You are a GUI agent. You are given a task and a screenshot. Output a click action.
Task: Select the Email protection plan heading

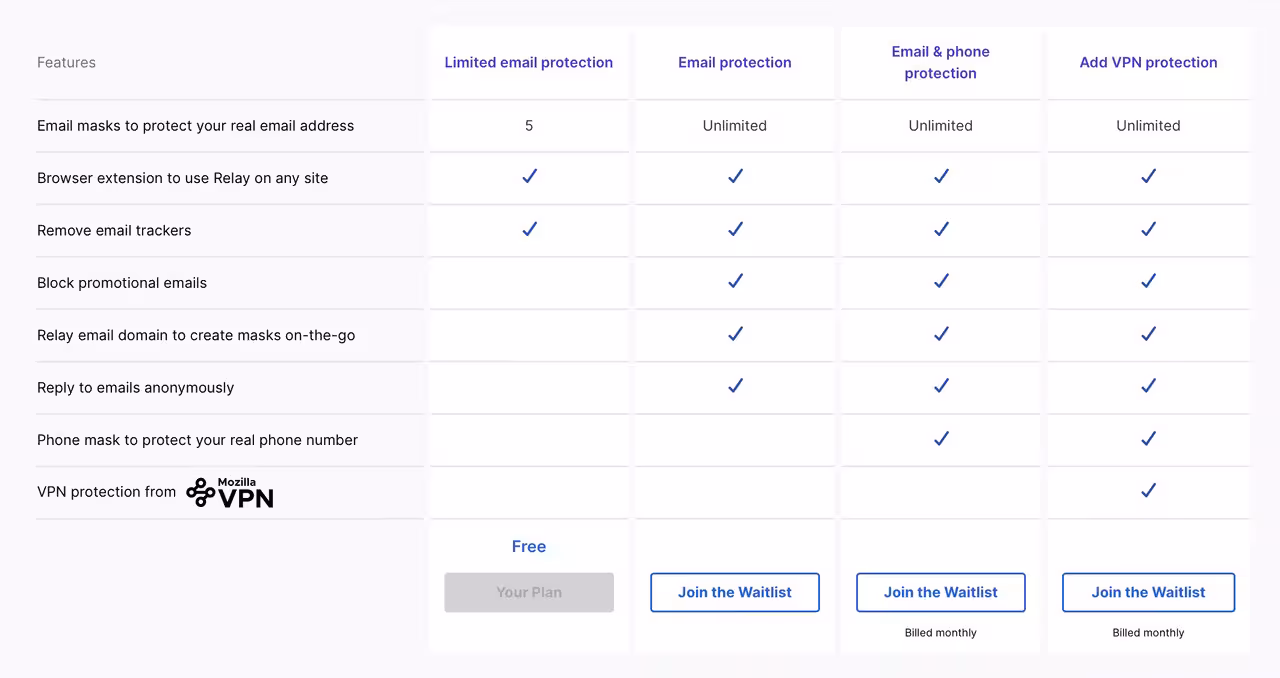735,62
